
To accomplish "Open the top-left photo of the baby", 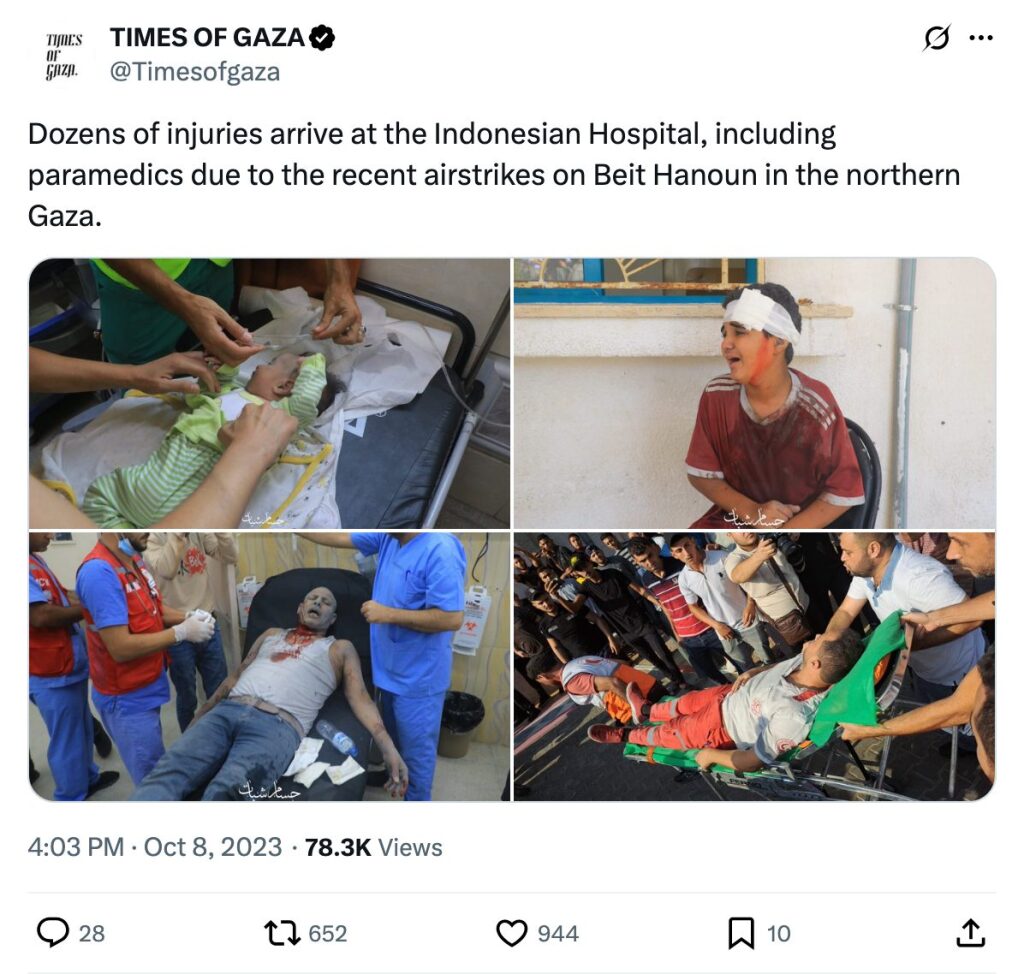I will point(269,393).
